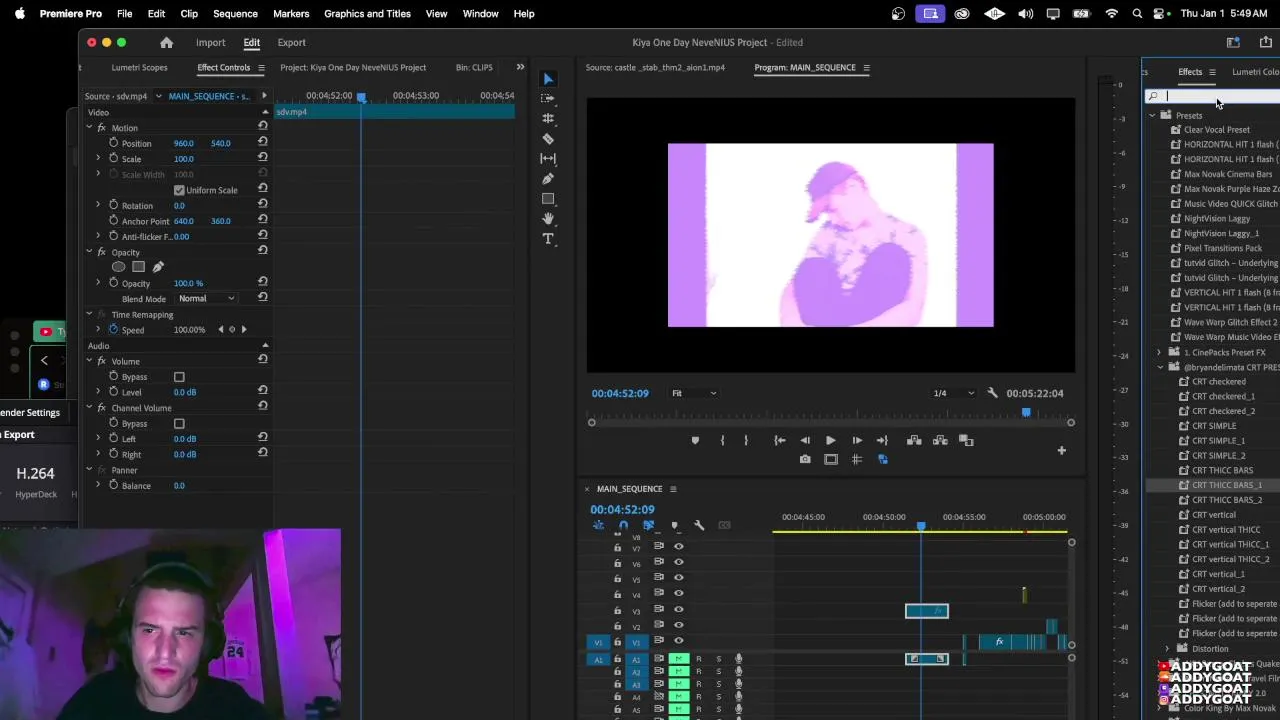Click the Lift button

(914, 440)
